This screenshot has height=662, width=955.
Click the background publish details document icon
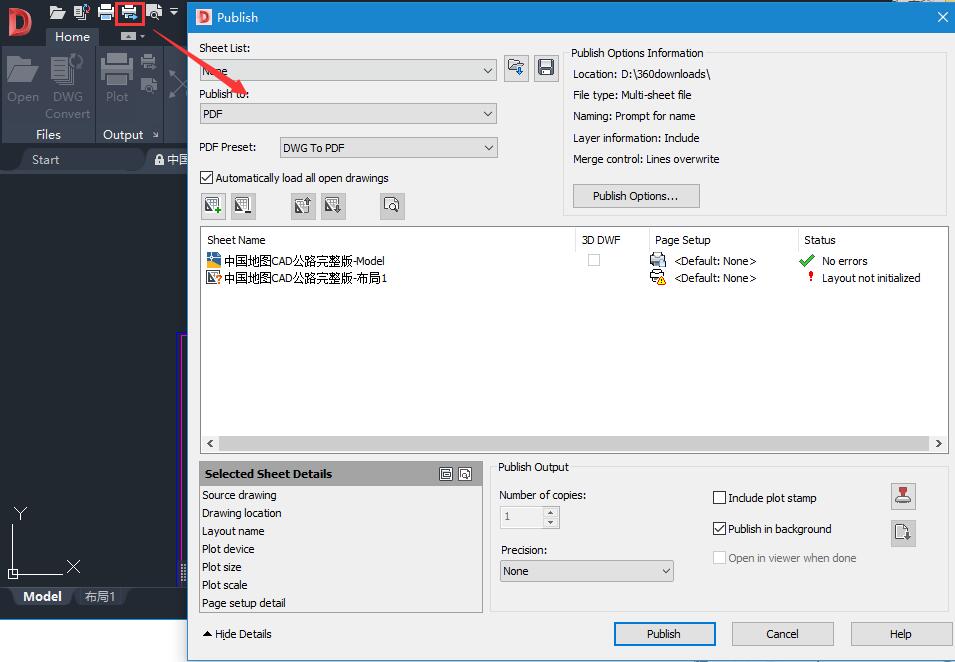coord(903,533)
